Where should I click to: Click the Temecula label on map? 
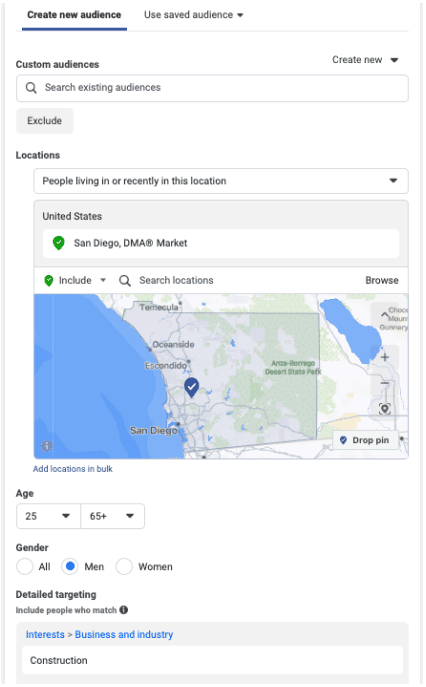click(159, 307)
